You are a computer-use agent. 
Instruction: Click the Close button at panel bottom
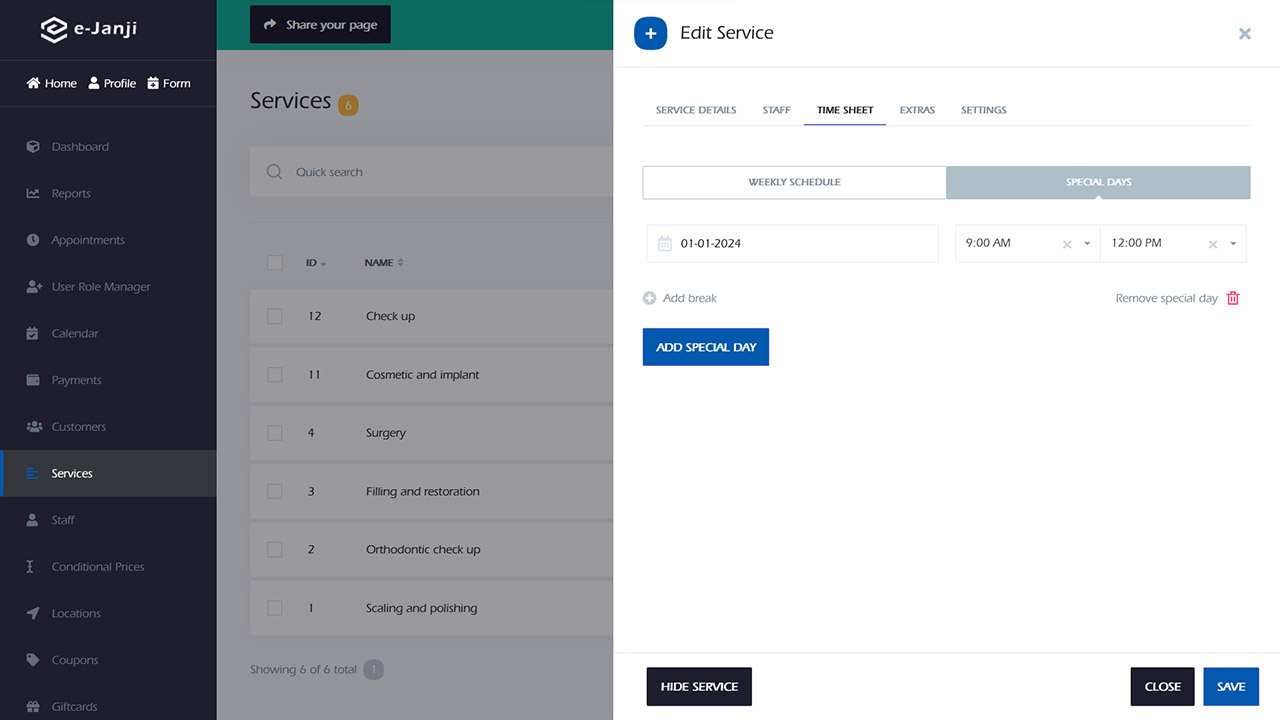pos(1163,687)
